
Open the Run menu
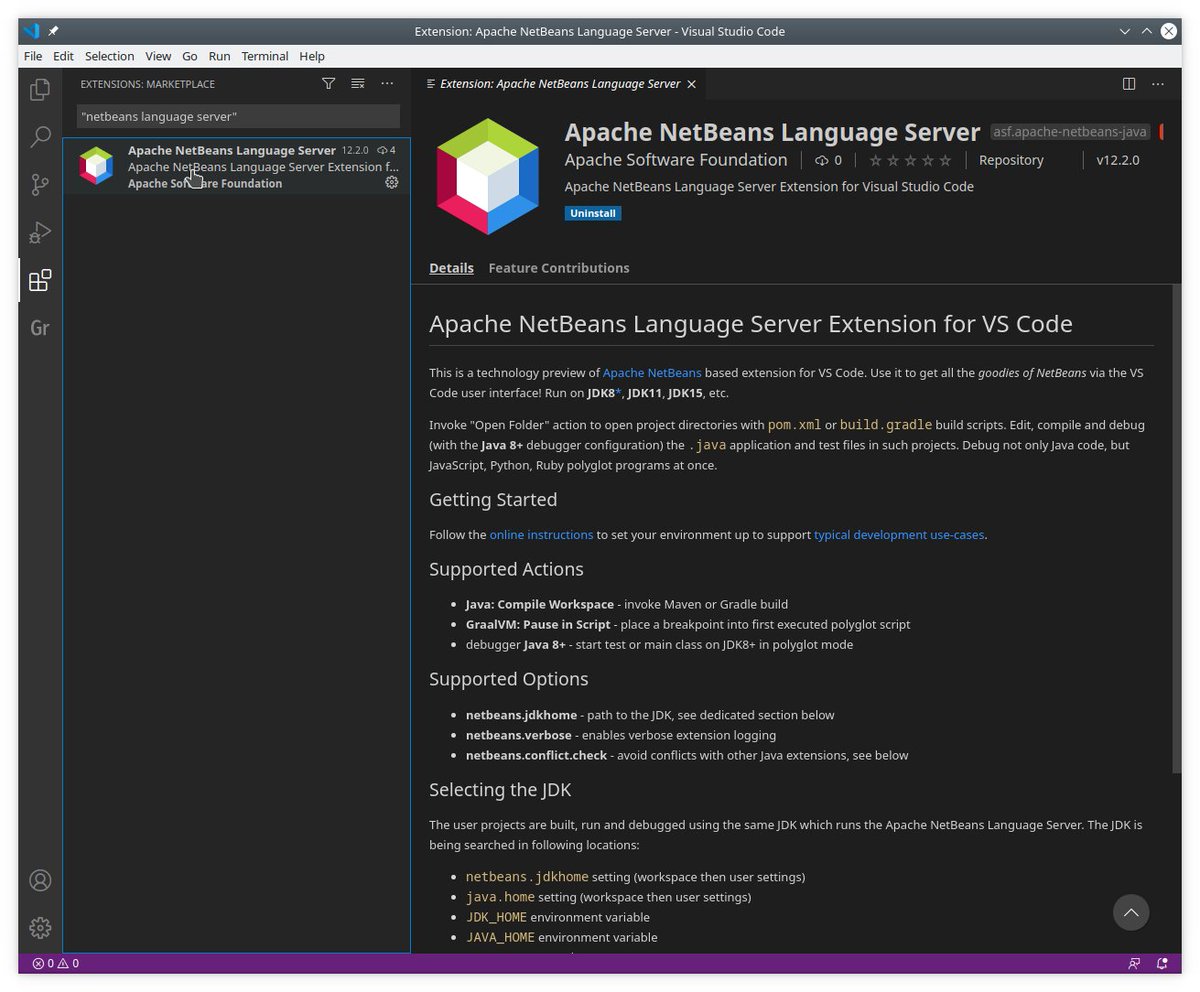click(x=219, y=56)
